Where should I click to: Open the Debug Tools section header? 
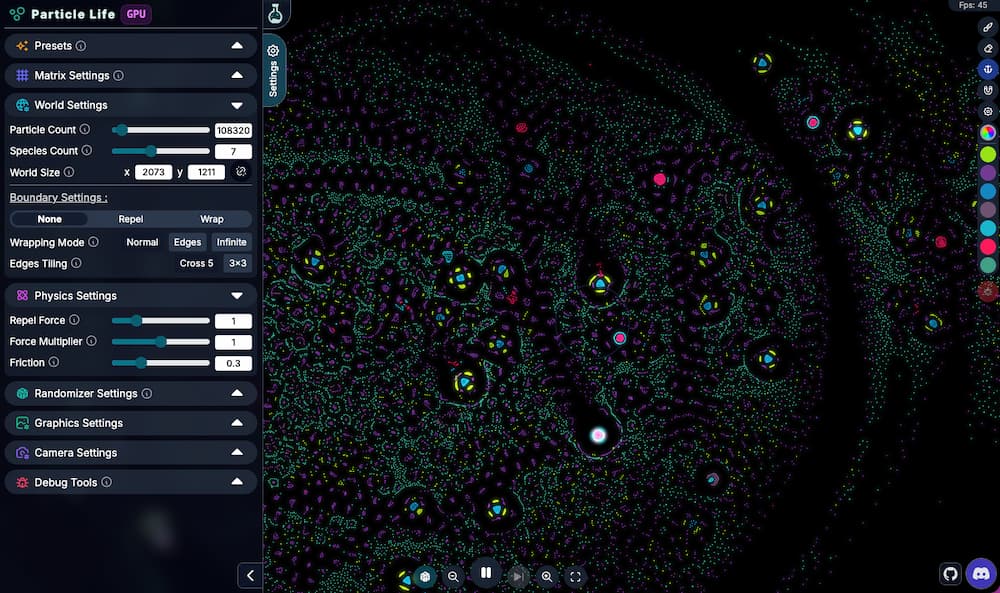pyautogui.click(x=130, y=483)
